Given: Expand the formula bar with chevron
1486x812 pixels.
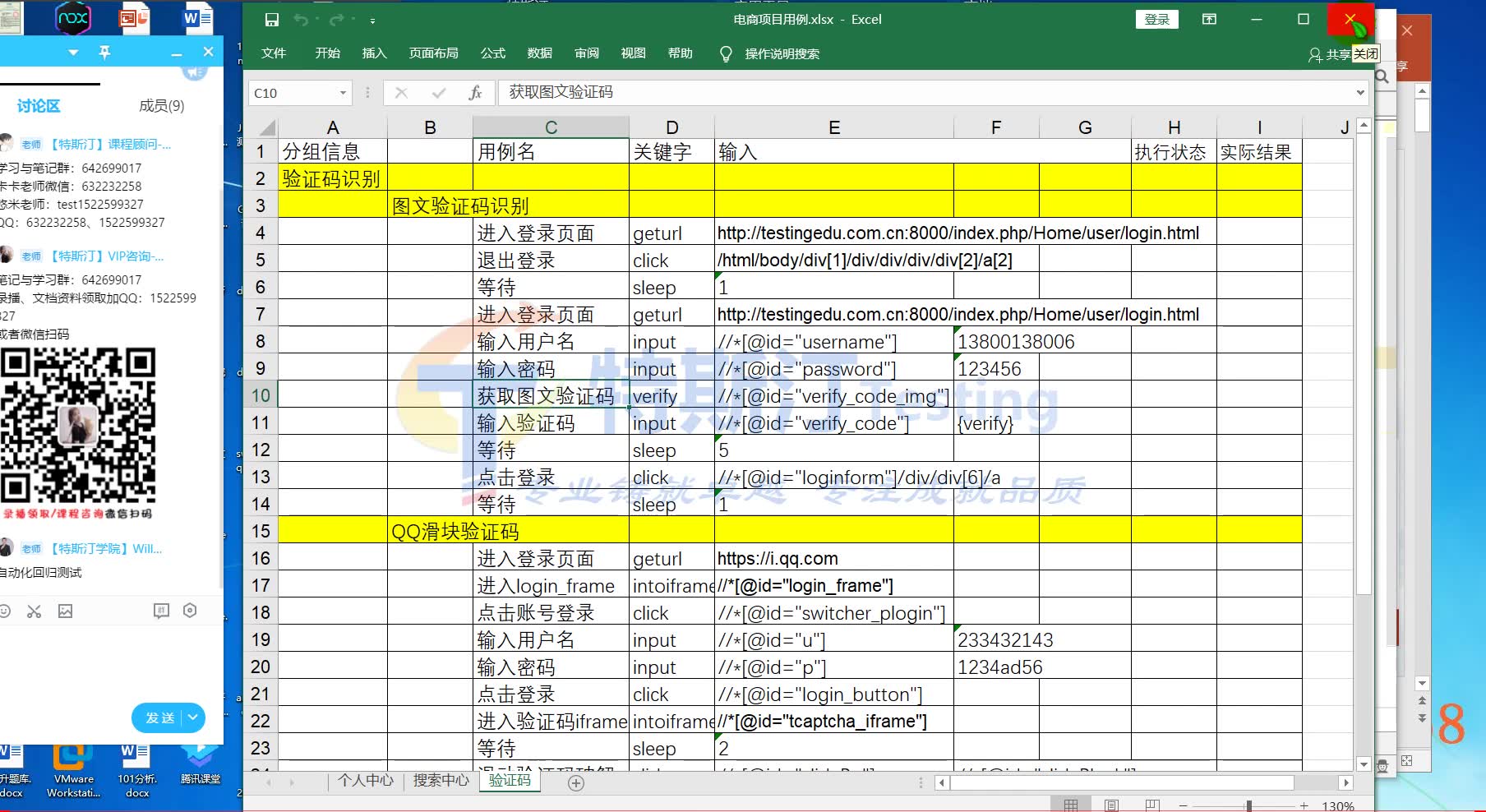Looking at the screenshot, I should tap(1360, 92).
